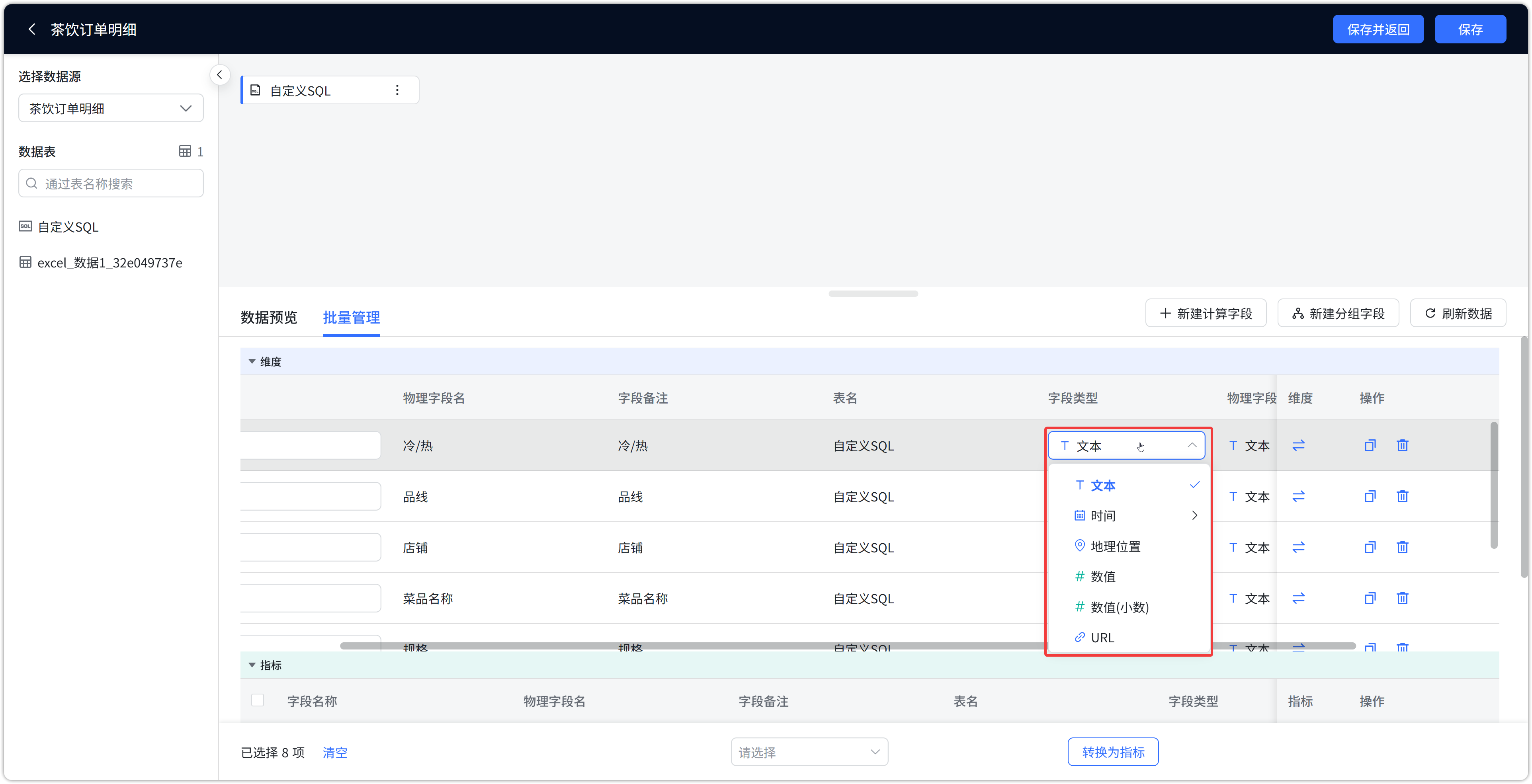Click the 物理字段名 column header in the 指标 table
This screenshot has height=784, width=1532.
point(554,701)
